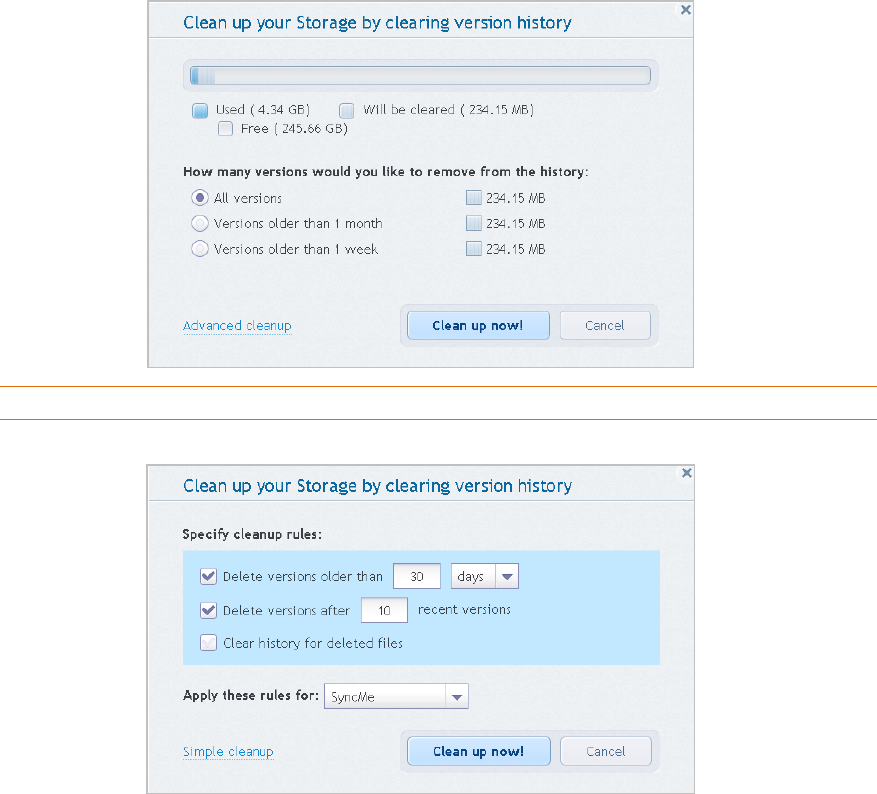Image resolution: width=877 pixels, height=794 pixels.
Task: Cancel the simple cleanup dialog
Action: click(x=605, y=325)
